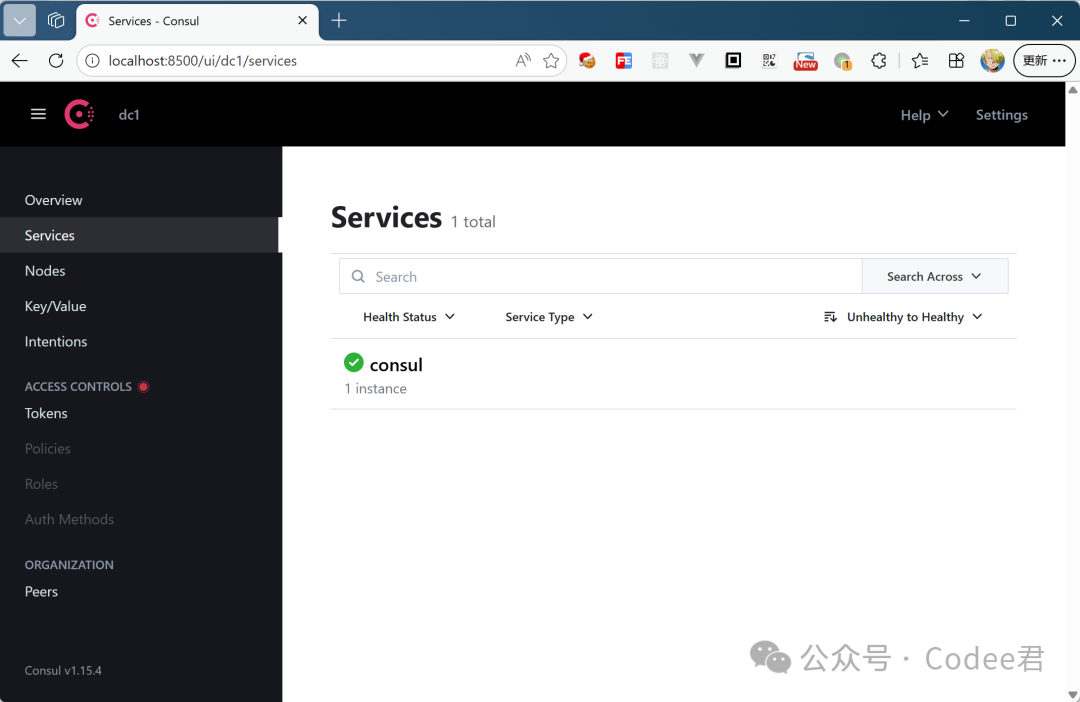Click the browser update button
The height and width of the screenshot is (702, 1080).
tap(1043, 61)
